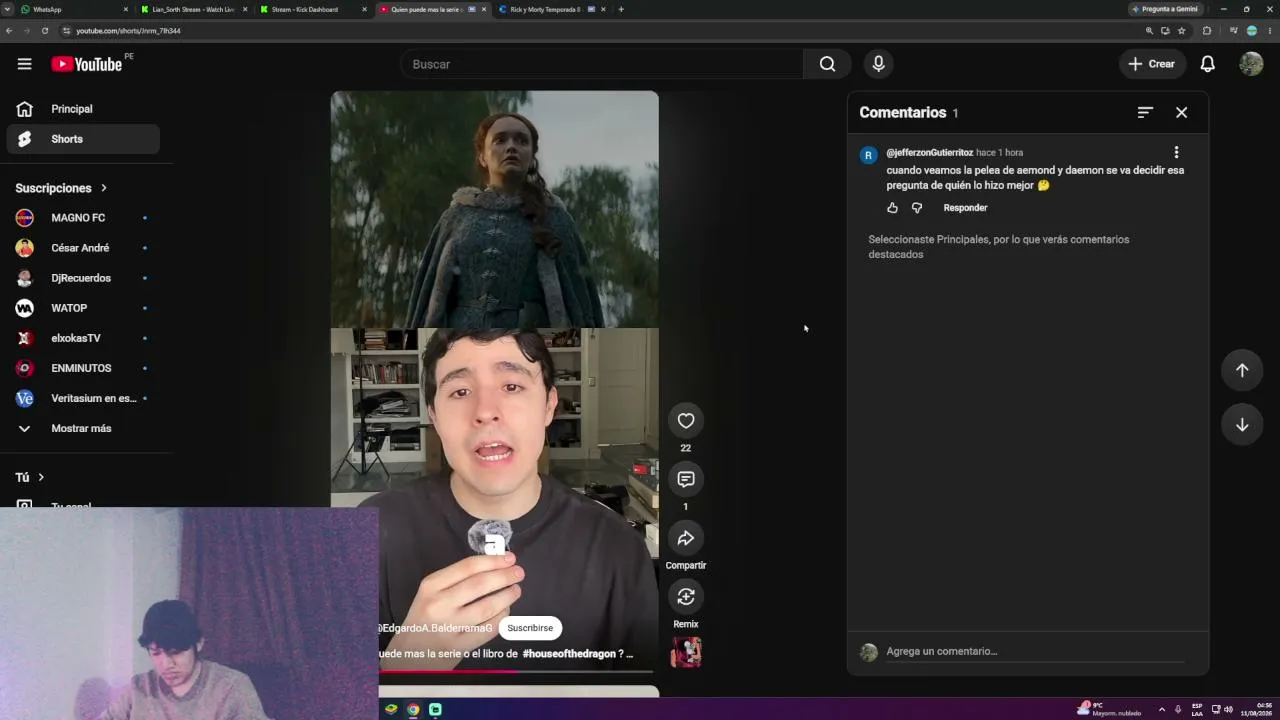
Task: Click the search magnifier button
Action: [827, 64]
